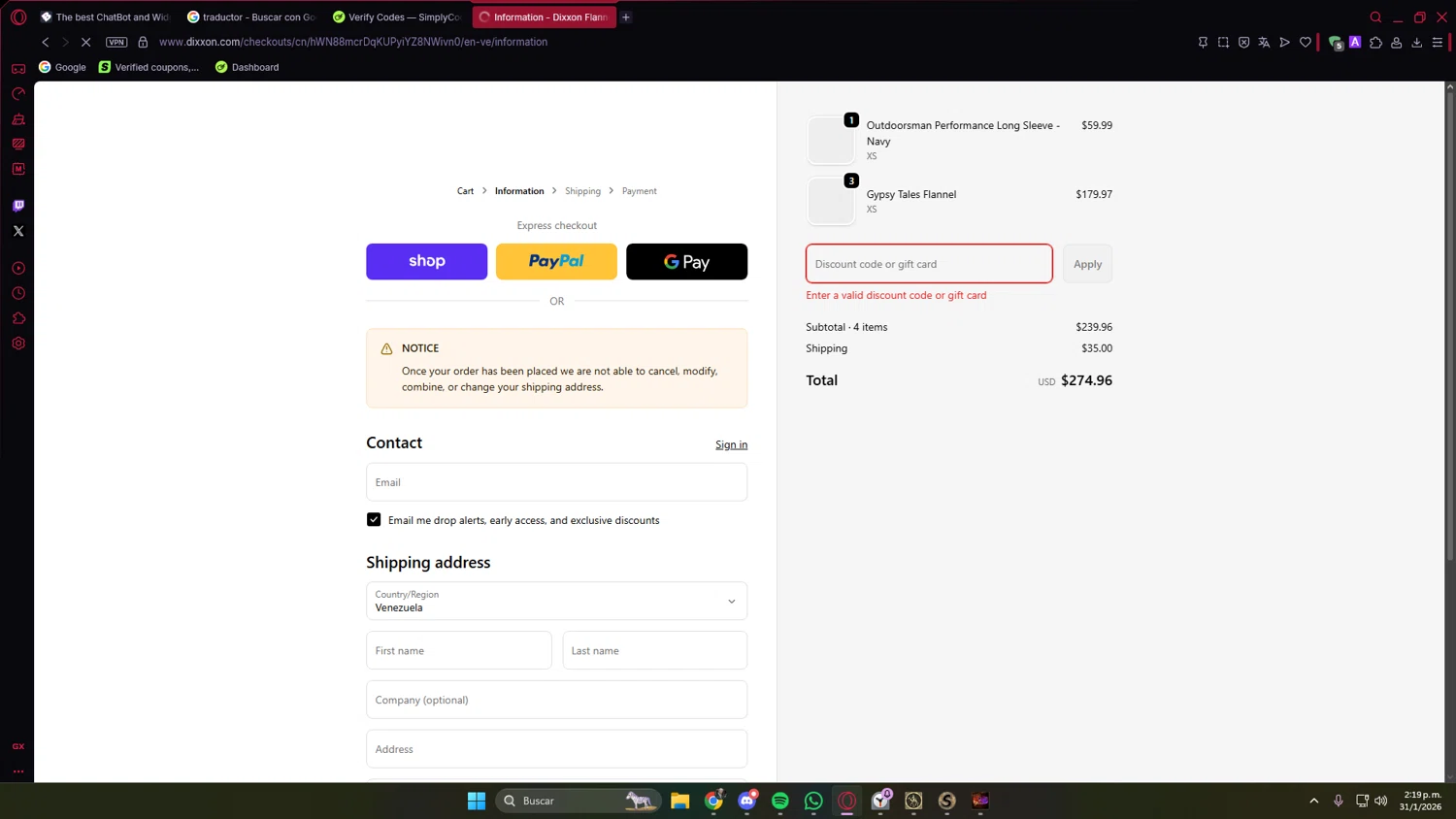This screenshot has width=1456, height=819.
Task: Click the Outdoorsman Performance Long Sleeve thumbnail
Action: (831, 140)
